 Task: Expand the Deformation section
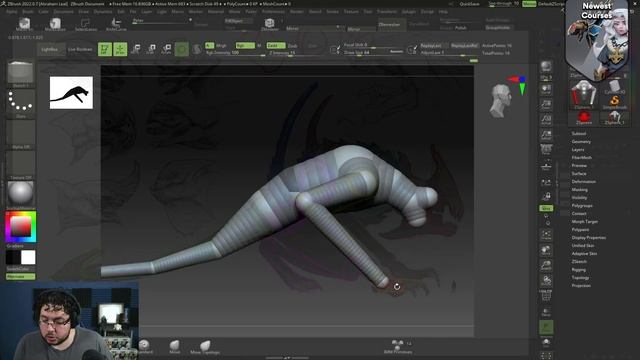click(x=584, y=182)
